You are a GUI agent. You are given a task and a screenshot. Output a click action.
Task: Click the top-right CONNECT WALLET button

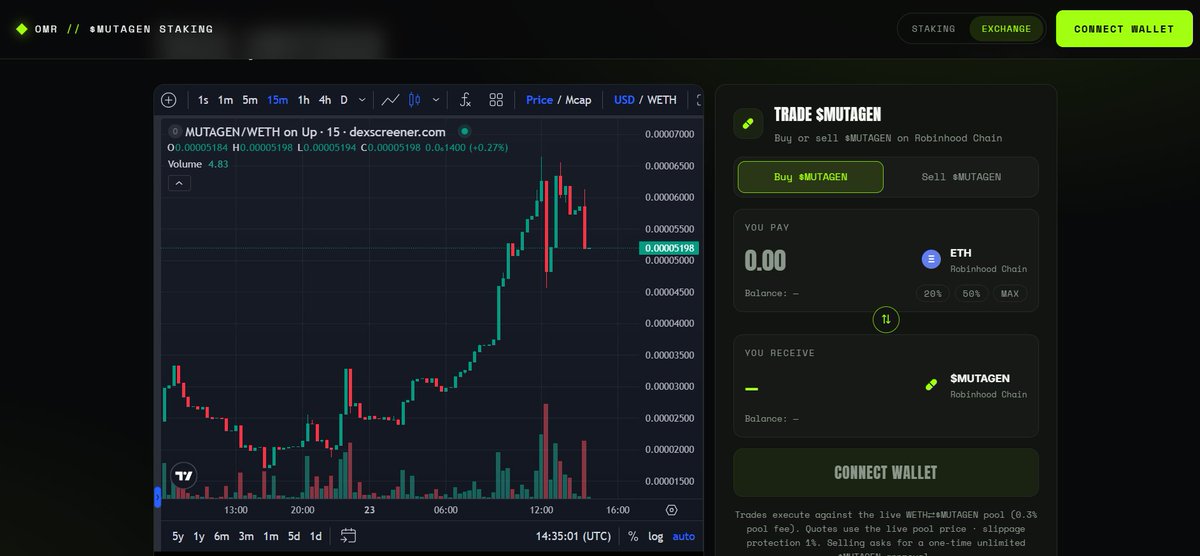click(x=1124, y=29)
